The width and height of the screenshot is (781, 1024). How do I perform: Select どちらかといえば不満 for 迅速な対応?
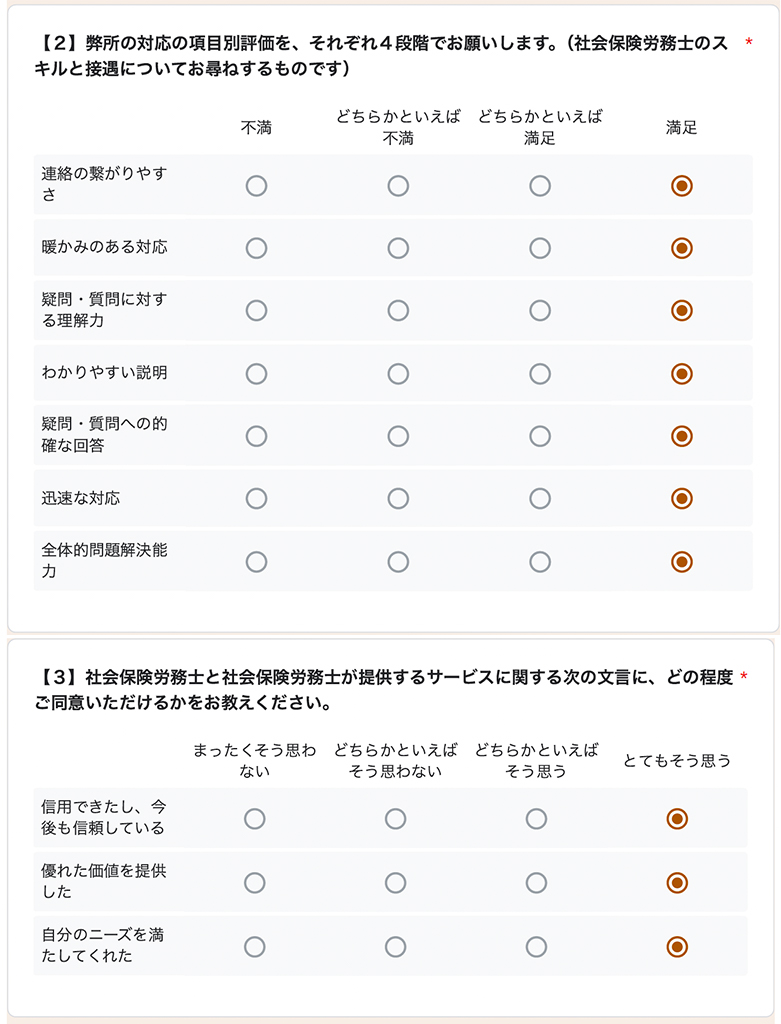[398, 498]
